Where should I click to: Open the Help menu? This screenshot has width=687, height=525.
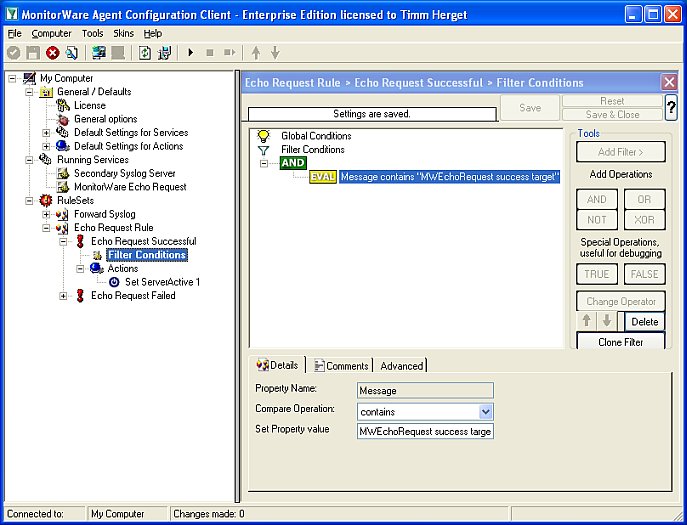[153, 34]
